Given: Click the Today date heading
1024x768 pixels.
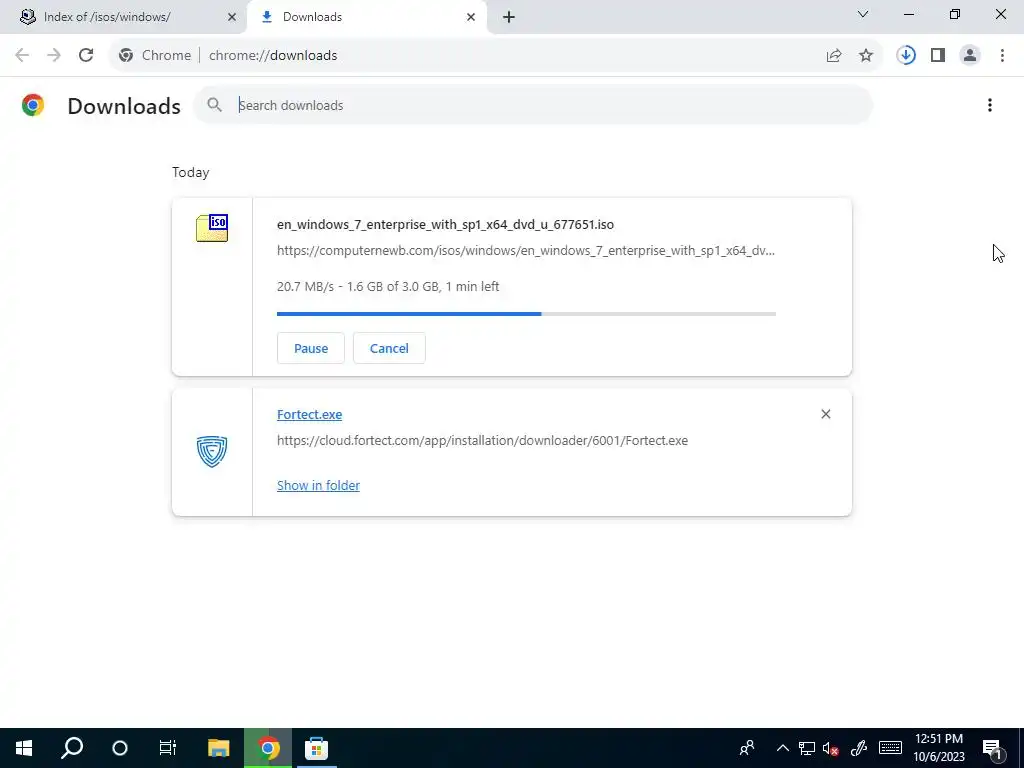Looking at the screenshot, I should [191, 172].
